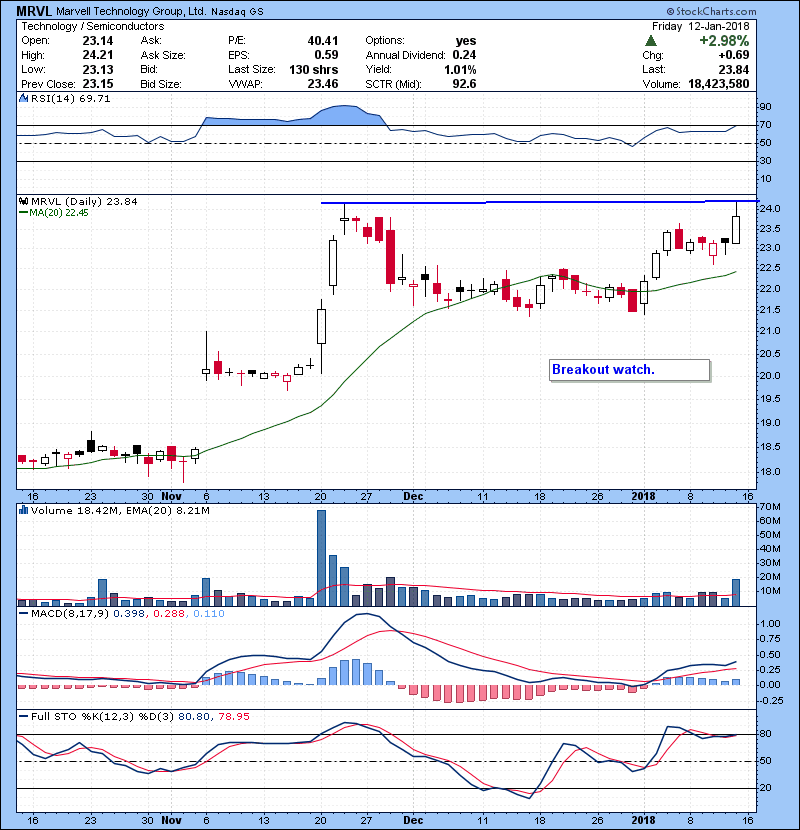Click the 'MA(20) 22.45' legend label

pos(58,213)
